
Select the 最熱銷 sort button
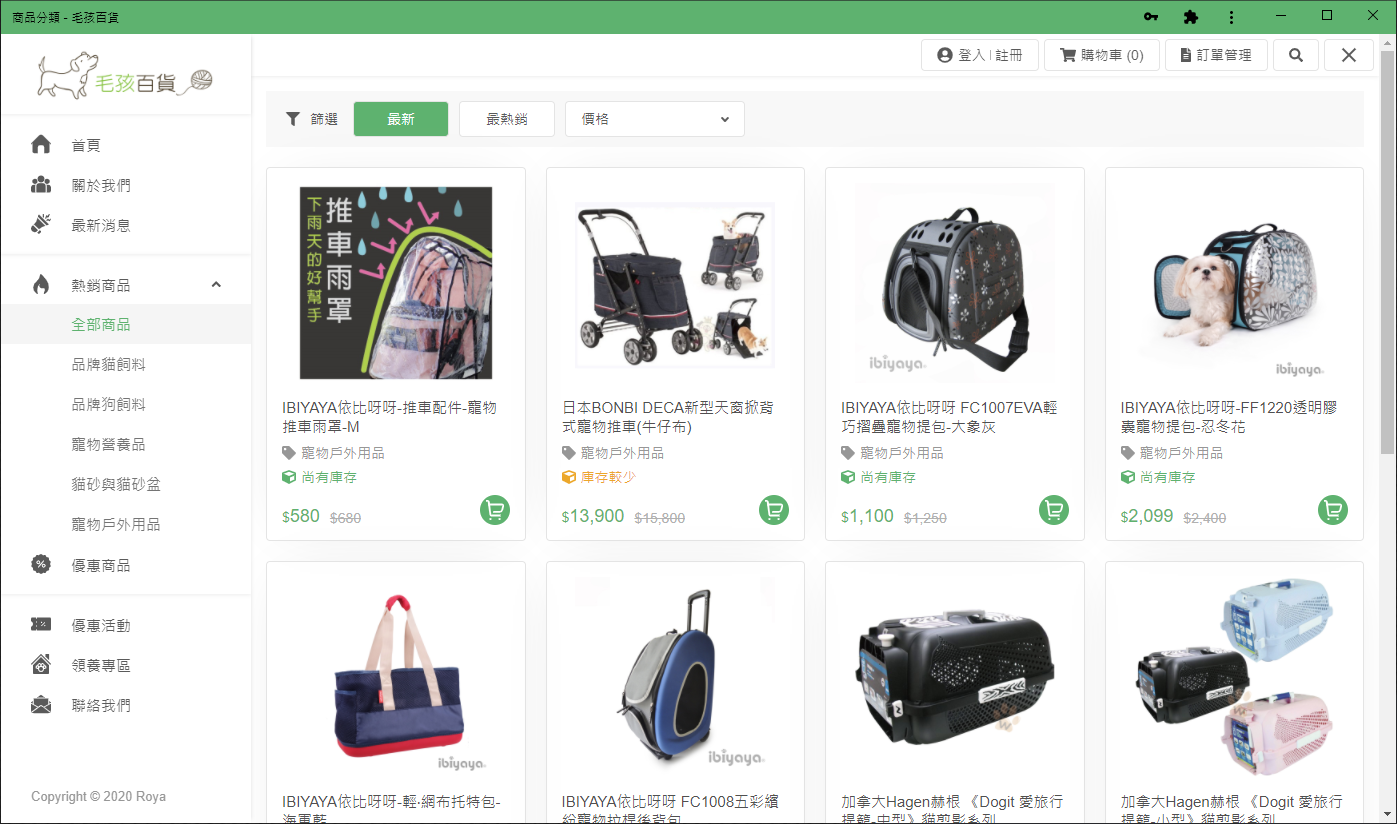pyautogui.click(x=506, y=119)
